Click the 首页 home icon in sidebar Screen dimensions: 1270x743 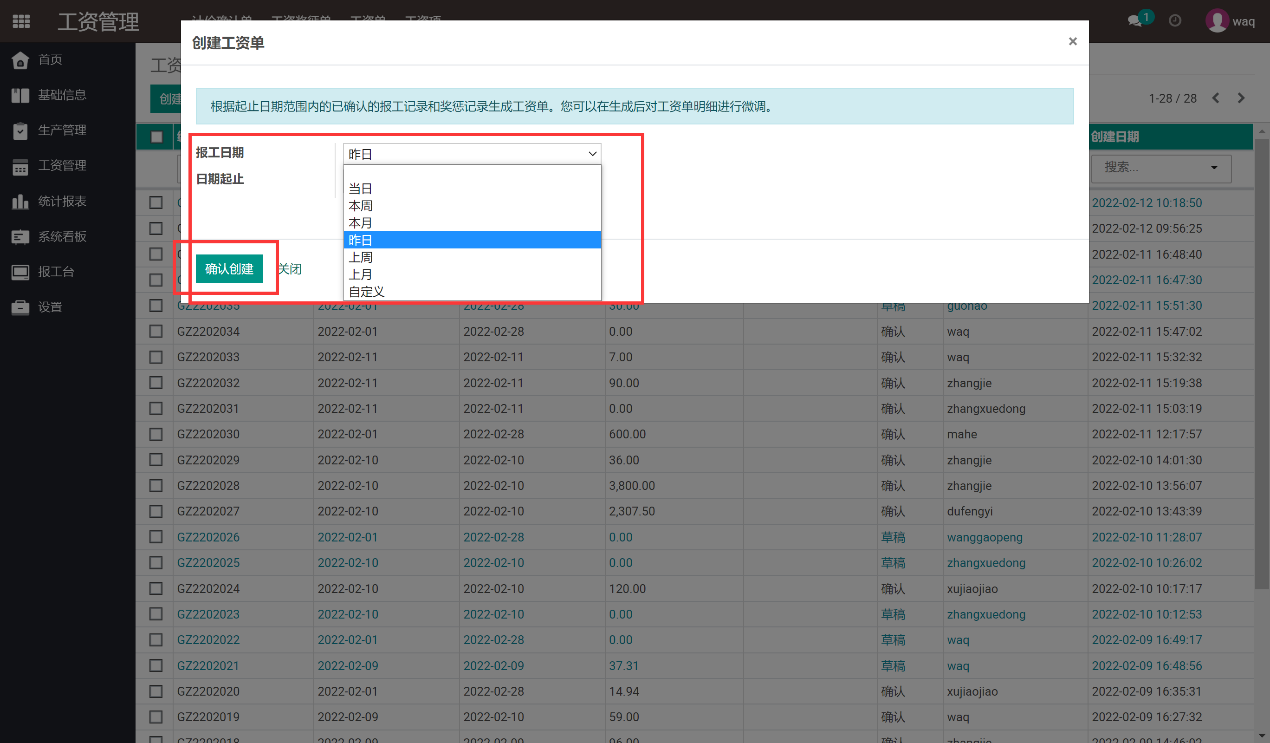point(20,60)
